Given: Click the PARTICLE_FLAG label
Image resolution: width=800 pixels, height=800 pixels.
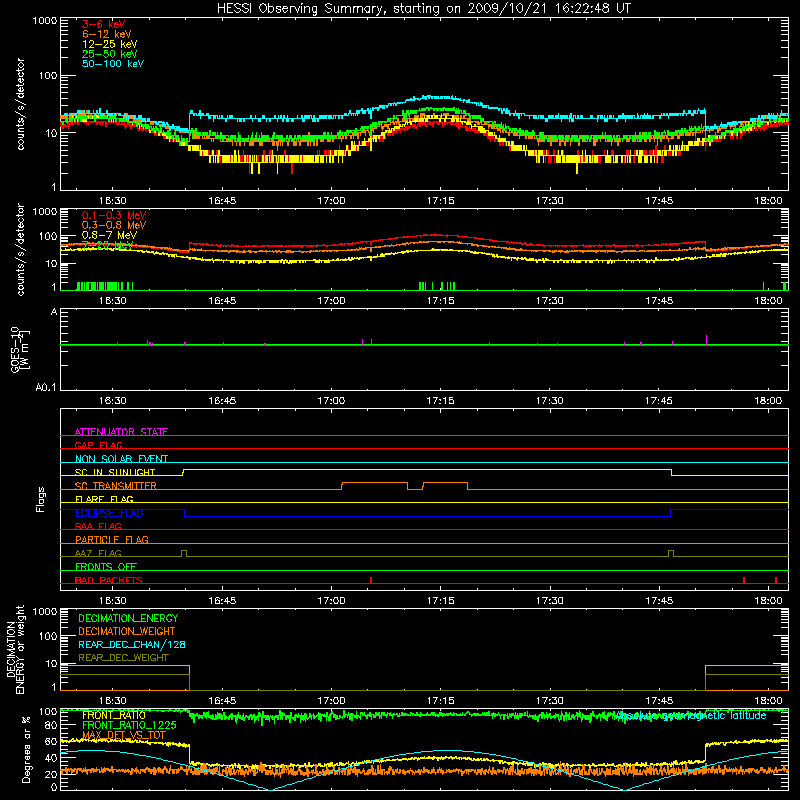Looking at the screenshot, I should click(112, 540).
